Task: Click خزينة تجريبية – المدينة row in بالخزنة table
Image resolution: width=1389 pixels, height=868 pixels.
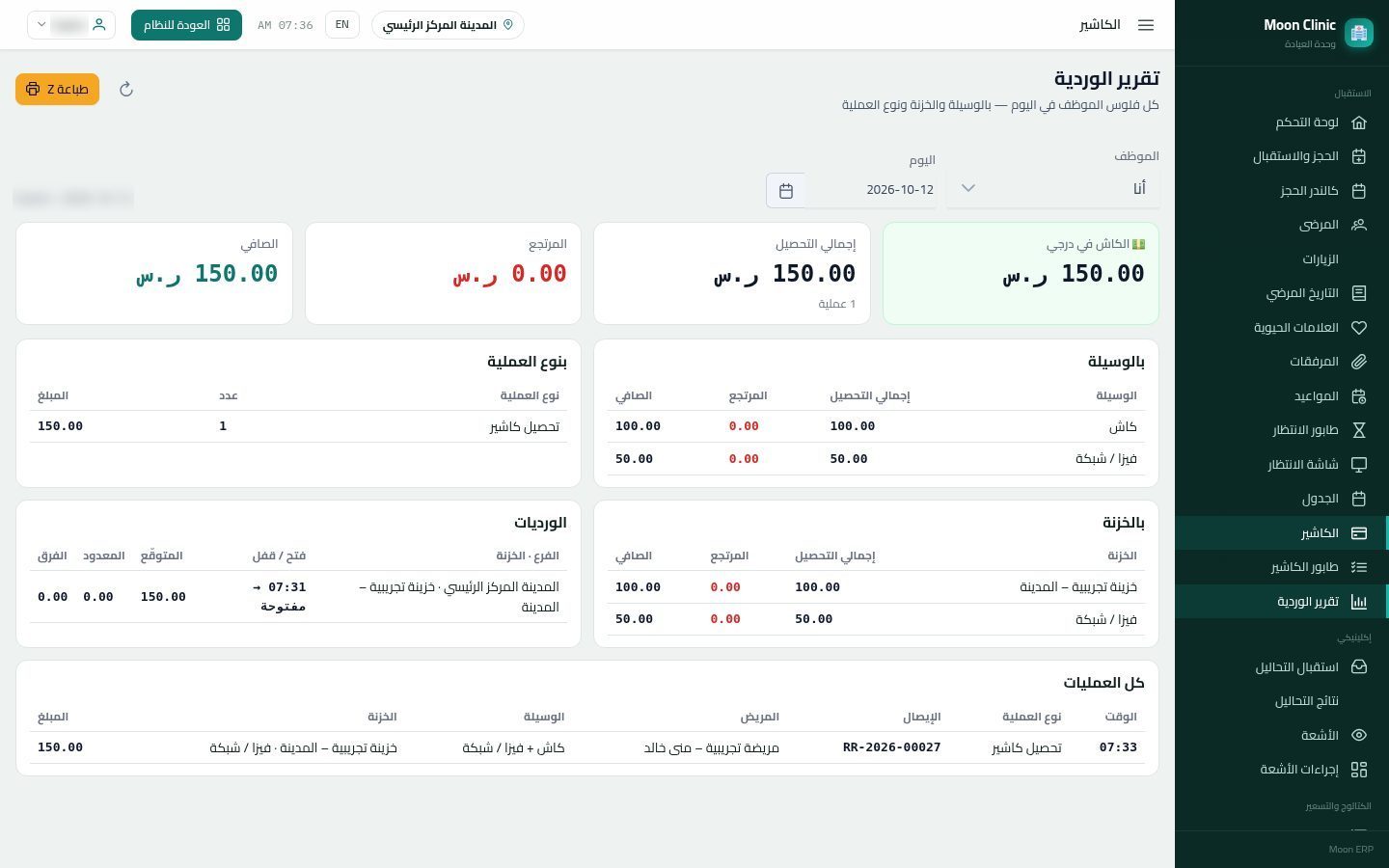Action: point(876,587)
